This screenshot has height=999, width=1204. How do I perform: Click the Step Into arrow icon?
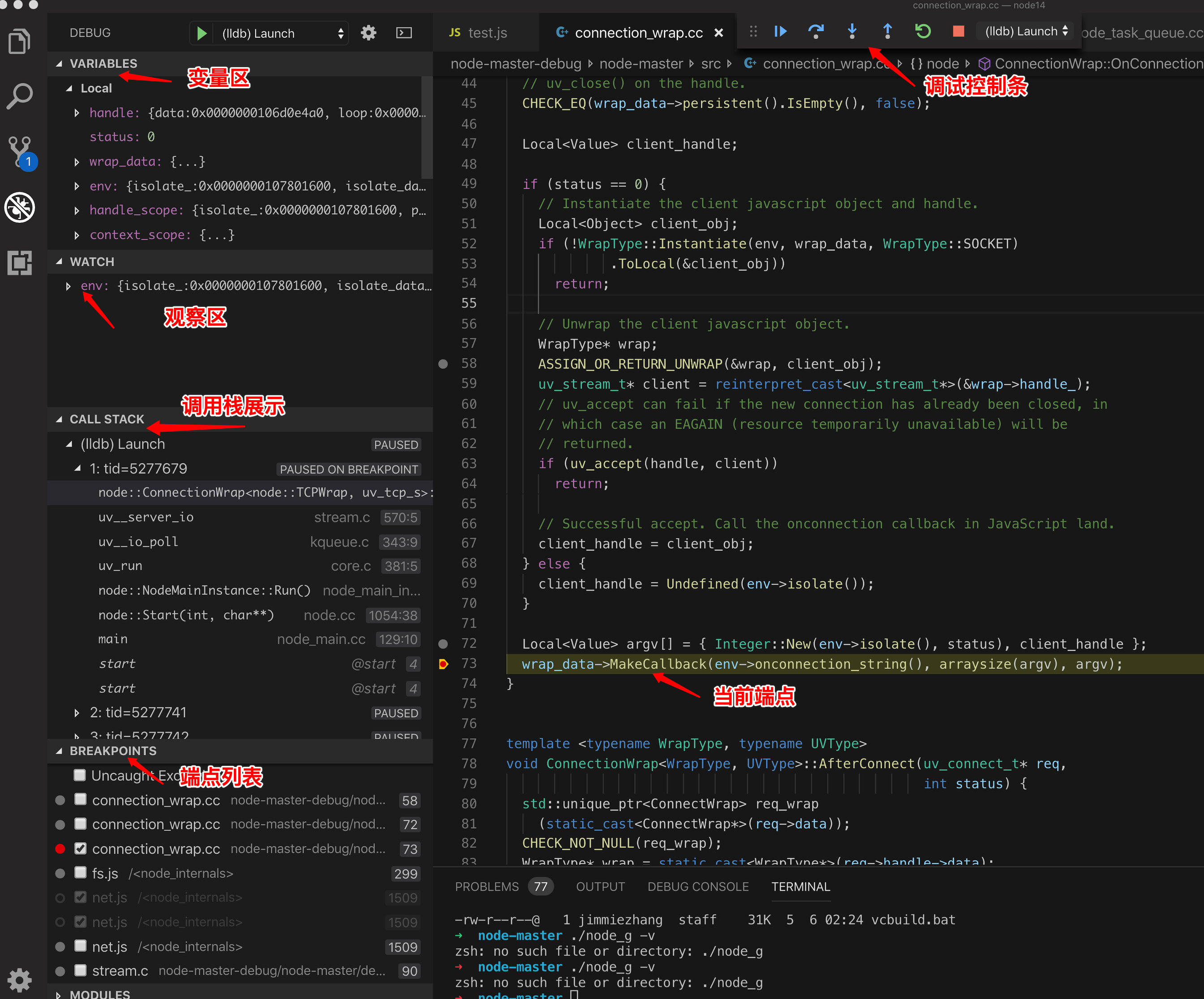[x=852, y=31]
